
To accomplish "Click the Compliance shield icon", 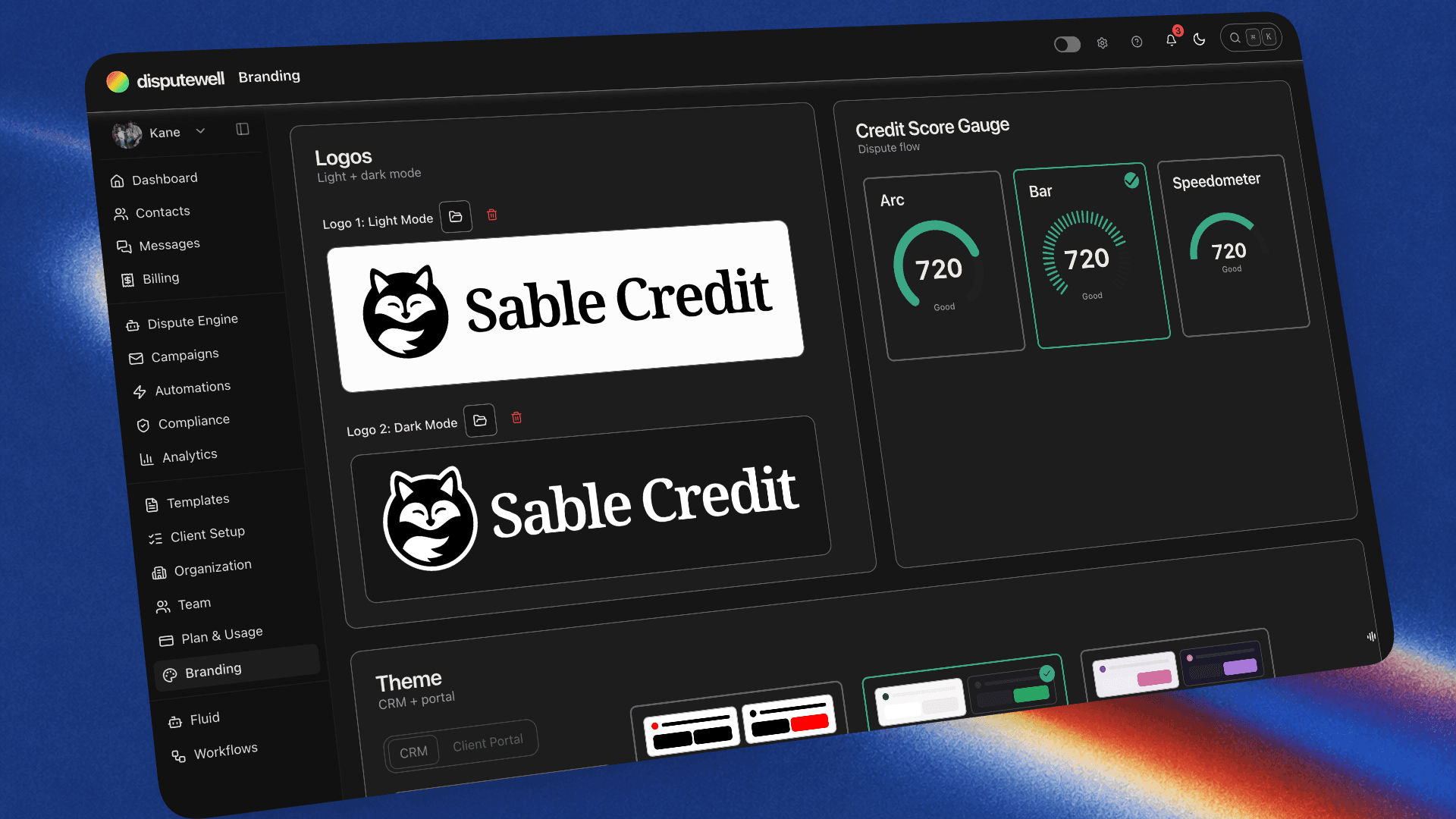I will pyautogui.click(x=143, y=425).
